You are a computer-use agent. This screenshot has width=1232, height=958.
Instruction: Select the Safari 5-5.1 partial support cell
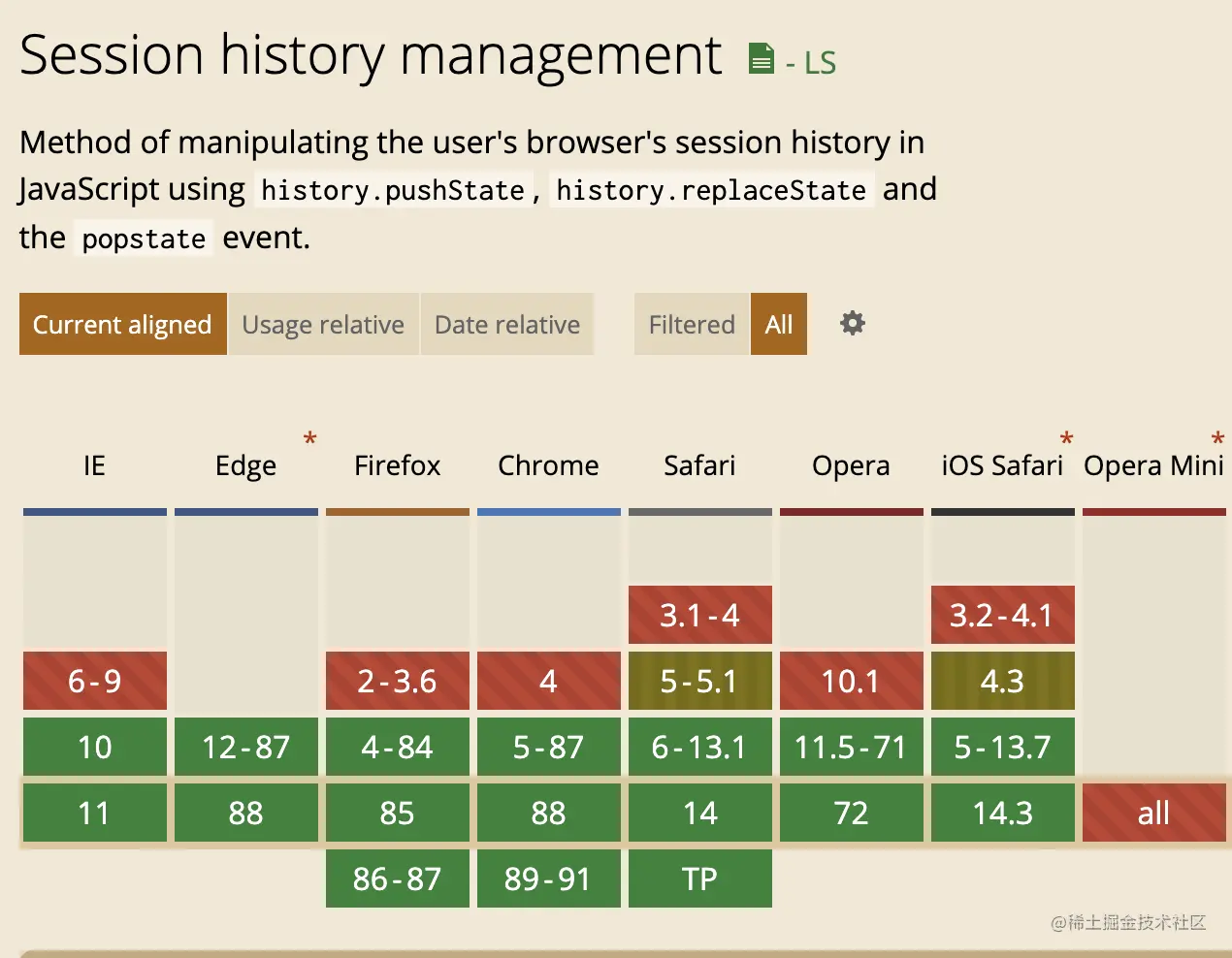click(700, 681)
